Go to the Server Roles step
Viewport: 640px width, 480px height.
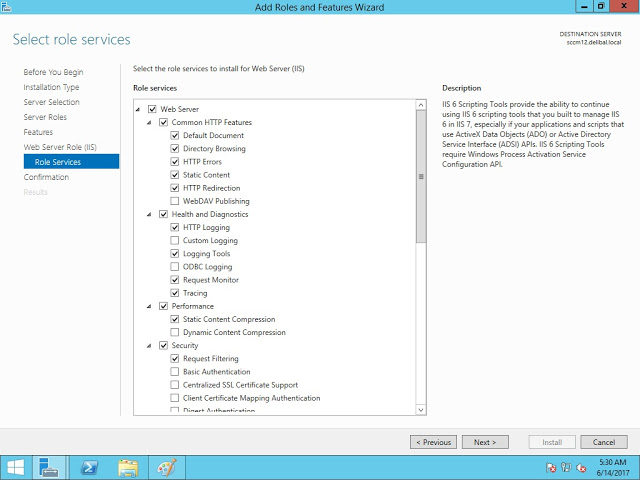pos(45,117)
